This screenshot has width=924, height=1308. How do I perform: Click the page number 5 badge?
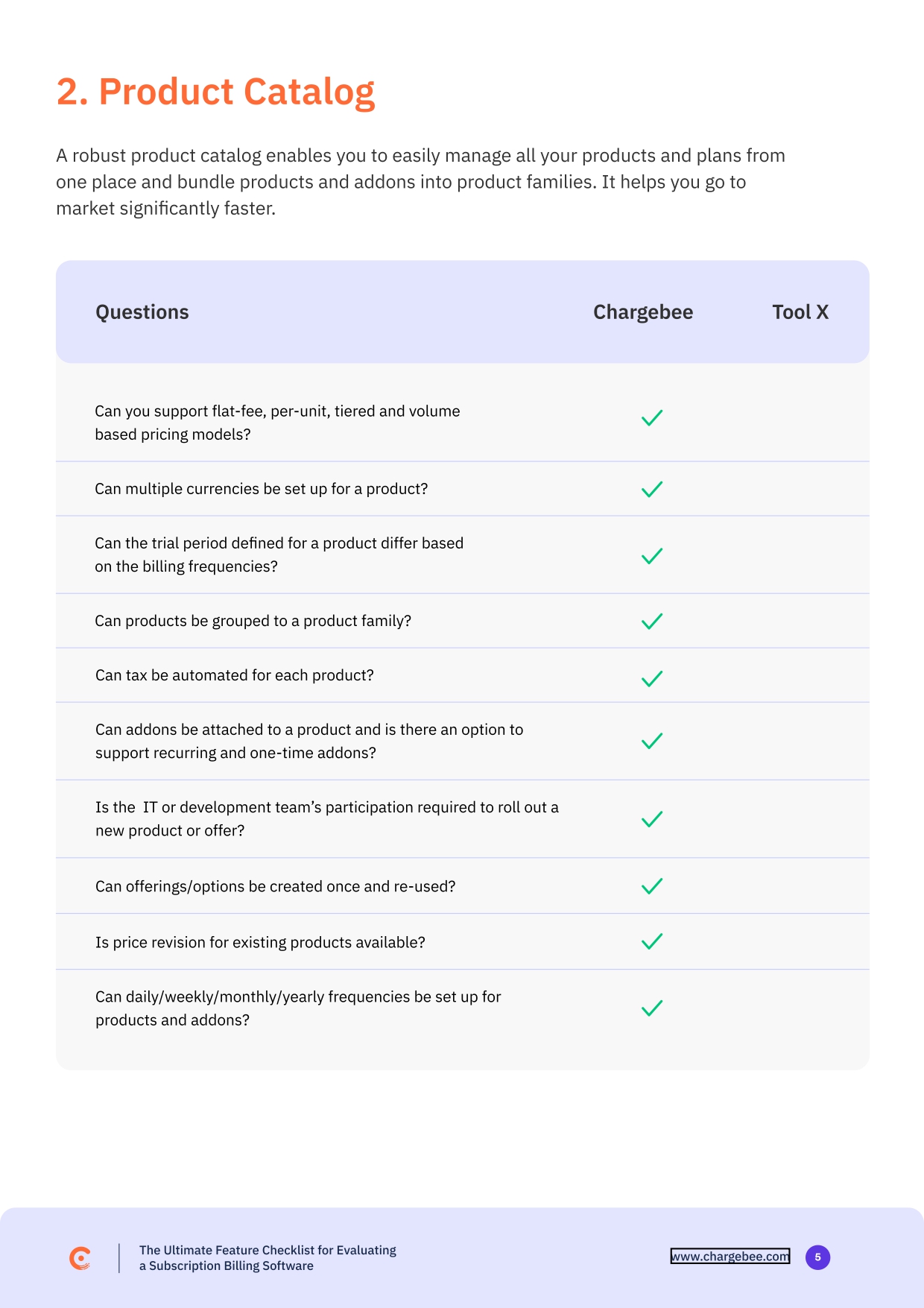pos(817,1257)
